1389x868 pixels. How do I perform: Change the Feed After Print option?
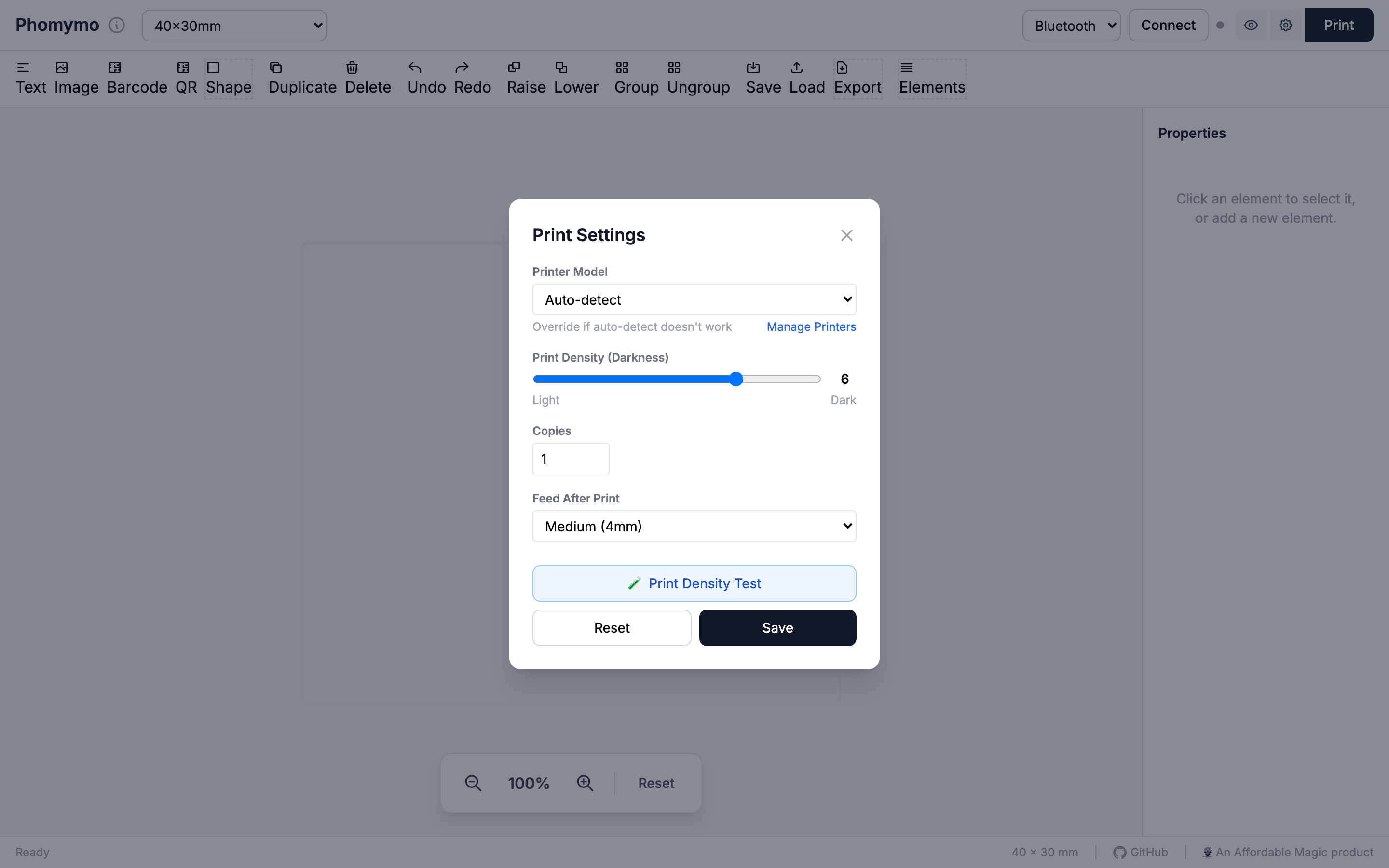694,526
